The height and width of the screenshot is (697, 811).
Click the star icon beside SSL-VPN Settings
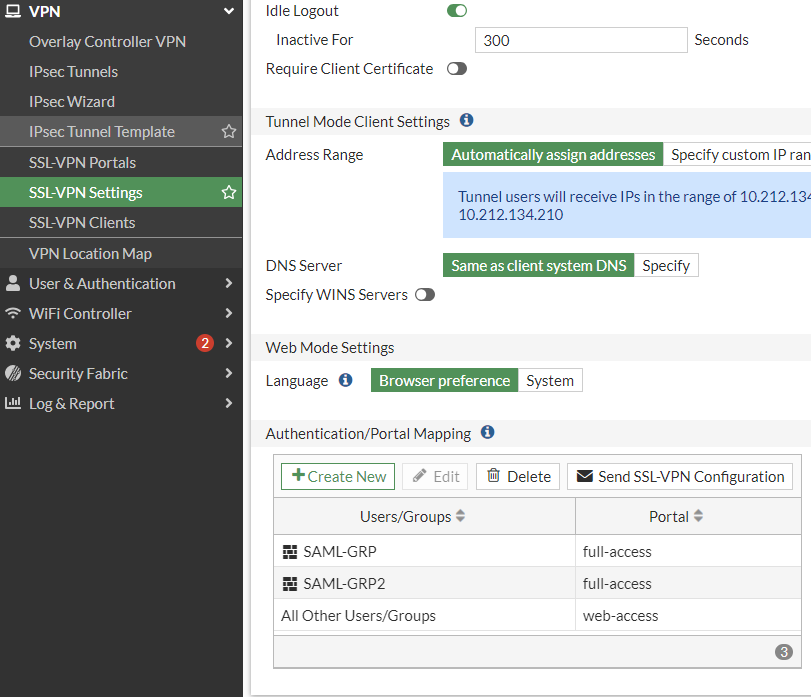pyautogui.click(x=228, y=193)
